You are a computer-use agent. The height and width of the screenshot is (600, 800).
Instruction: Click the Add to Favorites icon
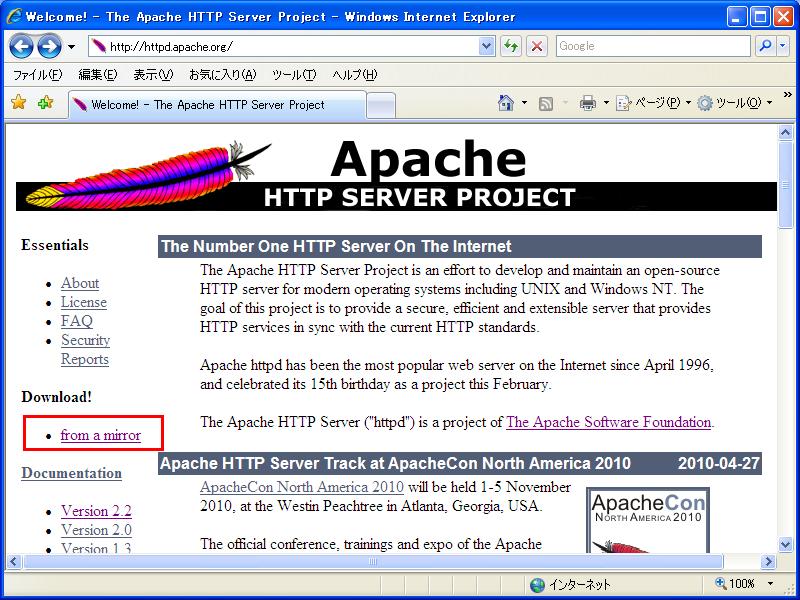coord(45,103)
